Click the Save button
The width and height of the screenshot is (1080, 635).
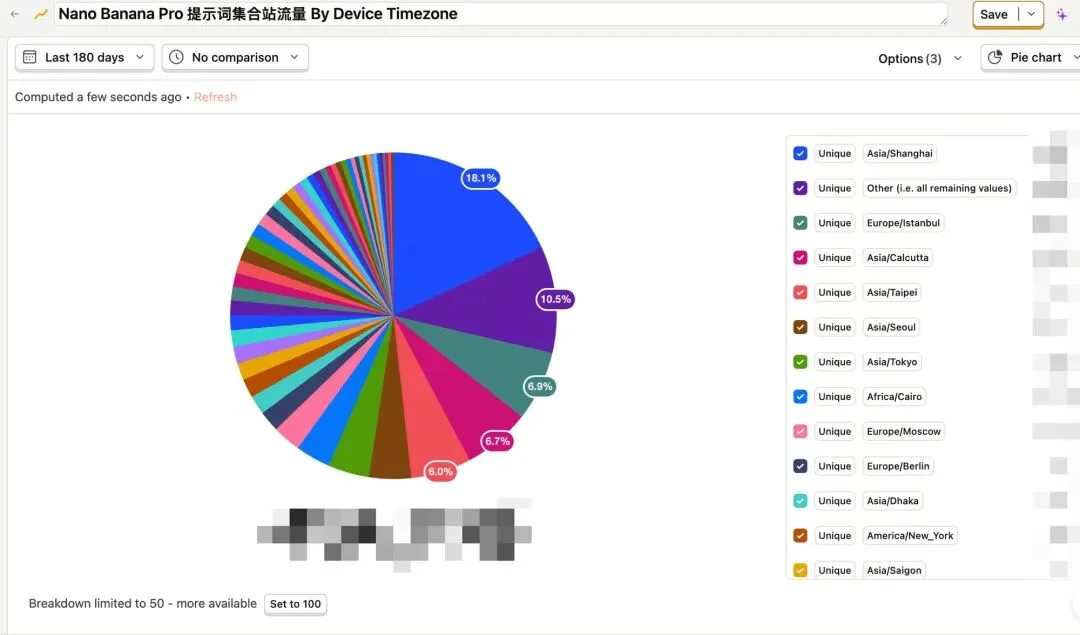(994, 14)
